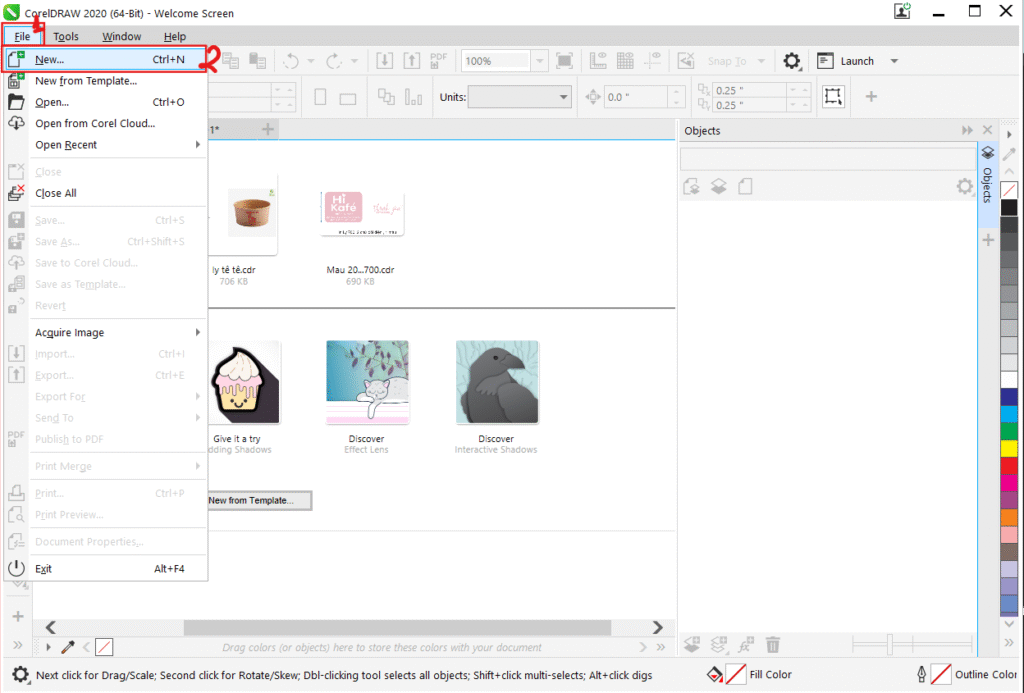Image resolution: width=1024 pixels, height=693 pixels.
Task: Click the first icon in the Objects docker toolbar
Action: 692,187
